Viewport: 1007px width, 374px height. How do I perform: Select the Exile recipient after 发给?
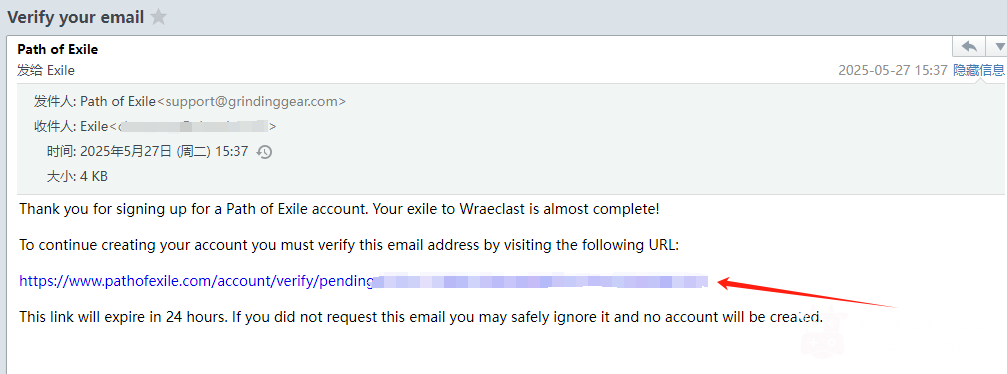(61, 71)
